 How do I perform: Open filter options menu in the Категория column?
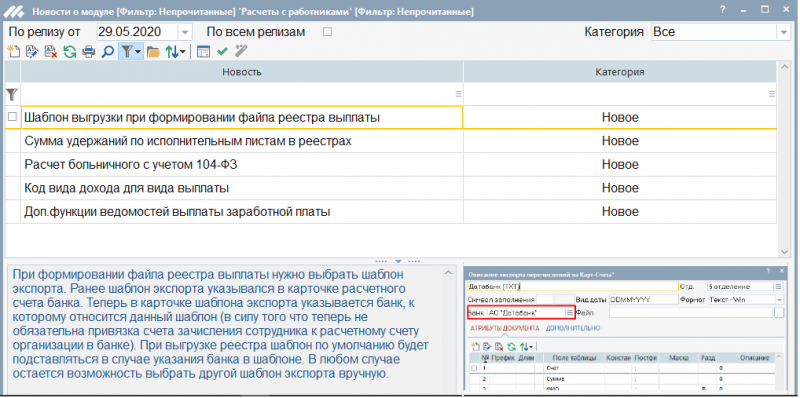click(x=771, y=94)
